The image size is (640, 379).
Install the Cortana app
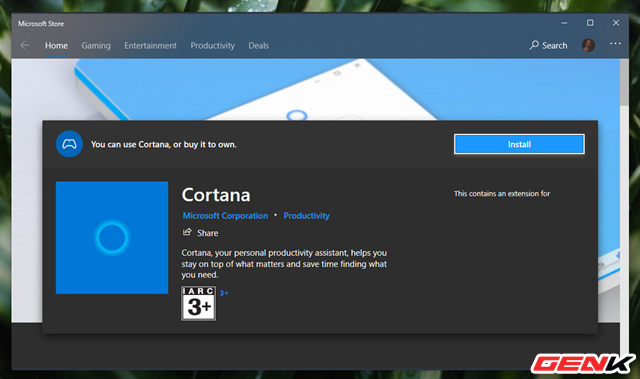(x=519, y=144)
